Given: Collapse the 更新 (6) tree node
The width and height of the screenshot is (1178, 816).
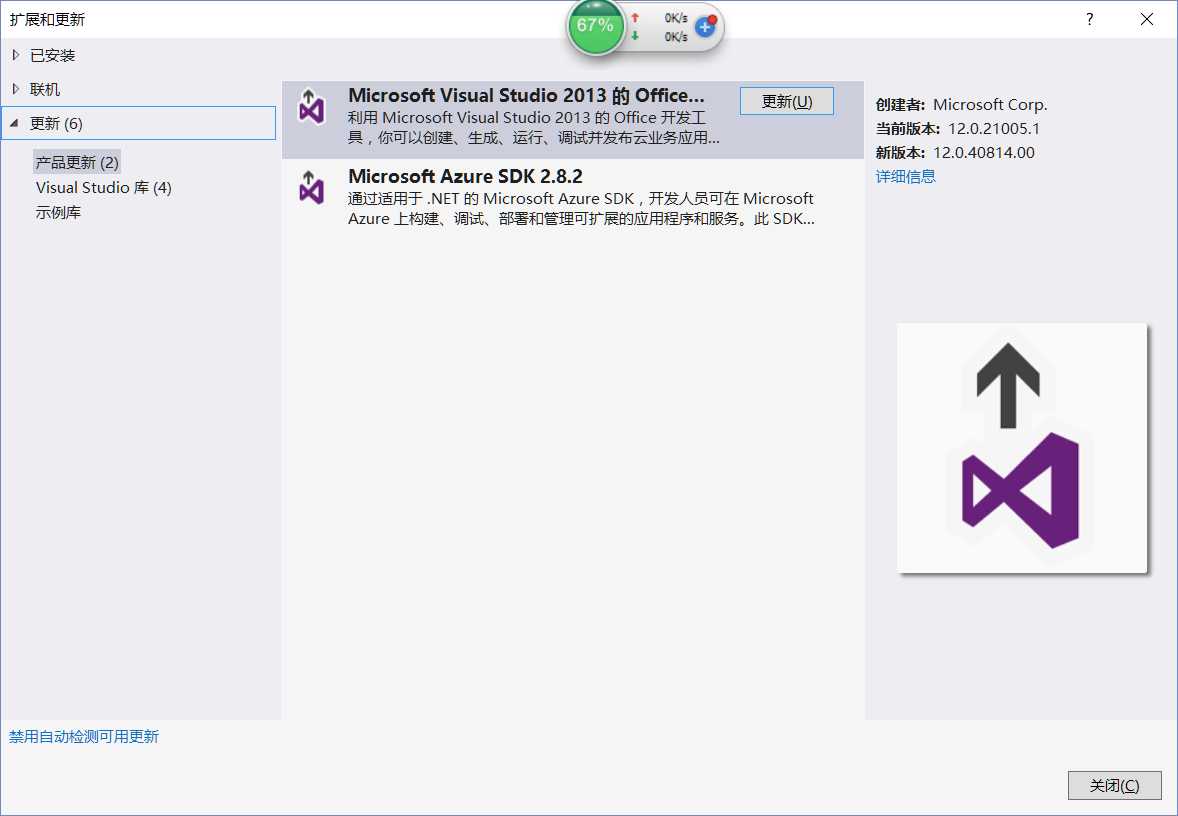Looking at the screenshot, I should (x=14, y=123).
